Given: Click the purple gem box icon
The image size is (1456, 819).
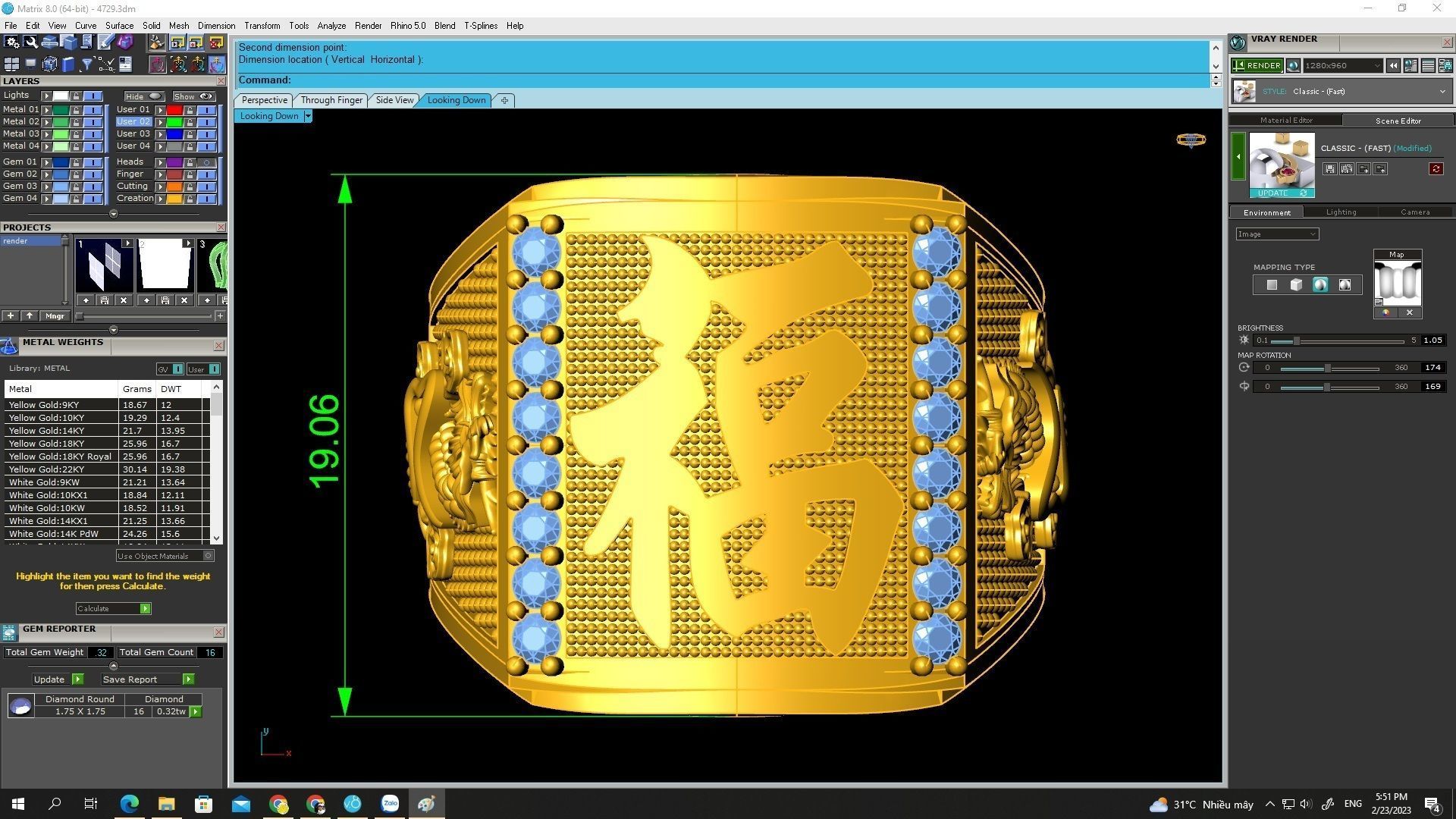Looking at the screenshot, I should tap(124, 42).
